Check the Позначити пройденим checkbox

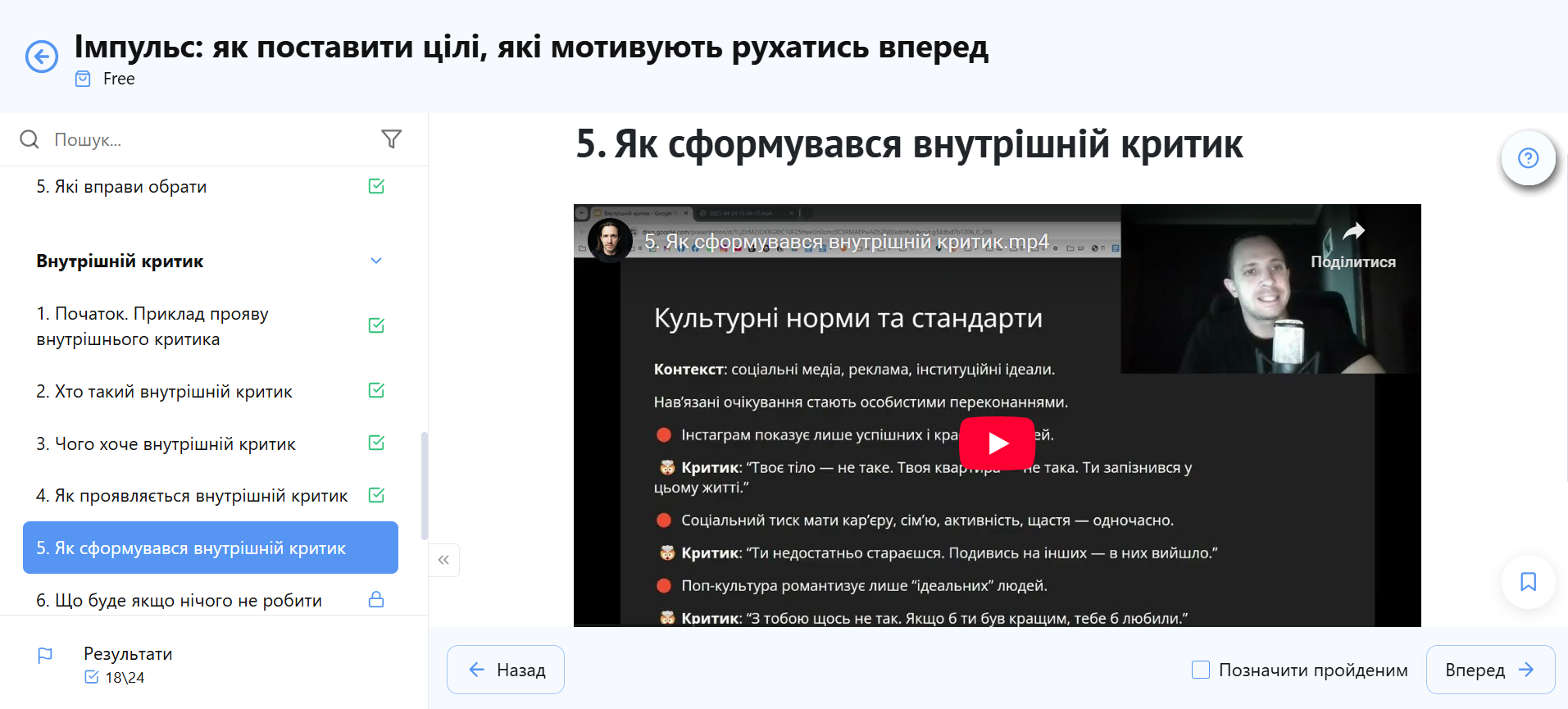tap(1201, 670)
